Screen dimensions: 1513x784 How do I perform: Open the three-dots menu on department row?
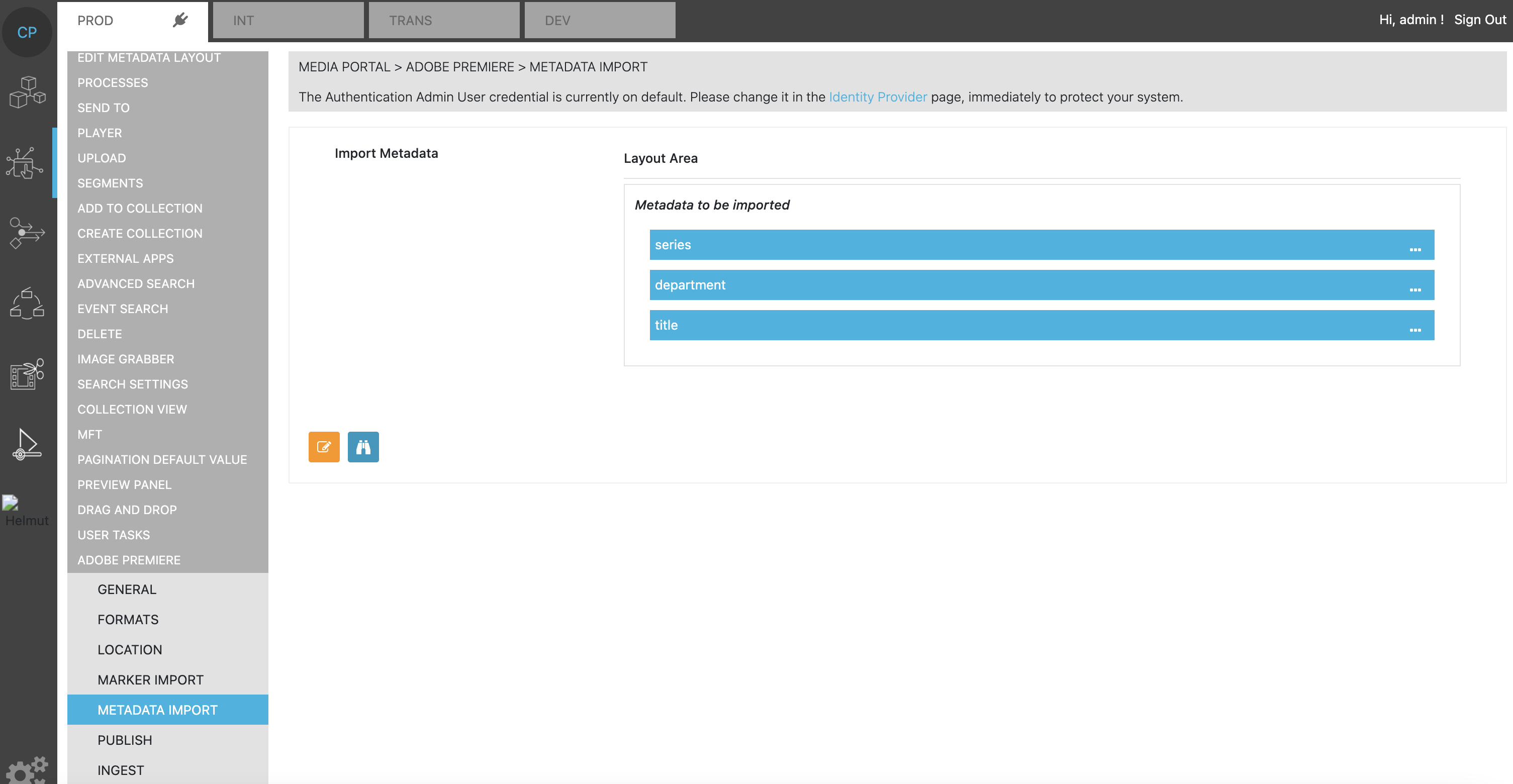pos(1415,289)
